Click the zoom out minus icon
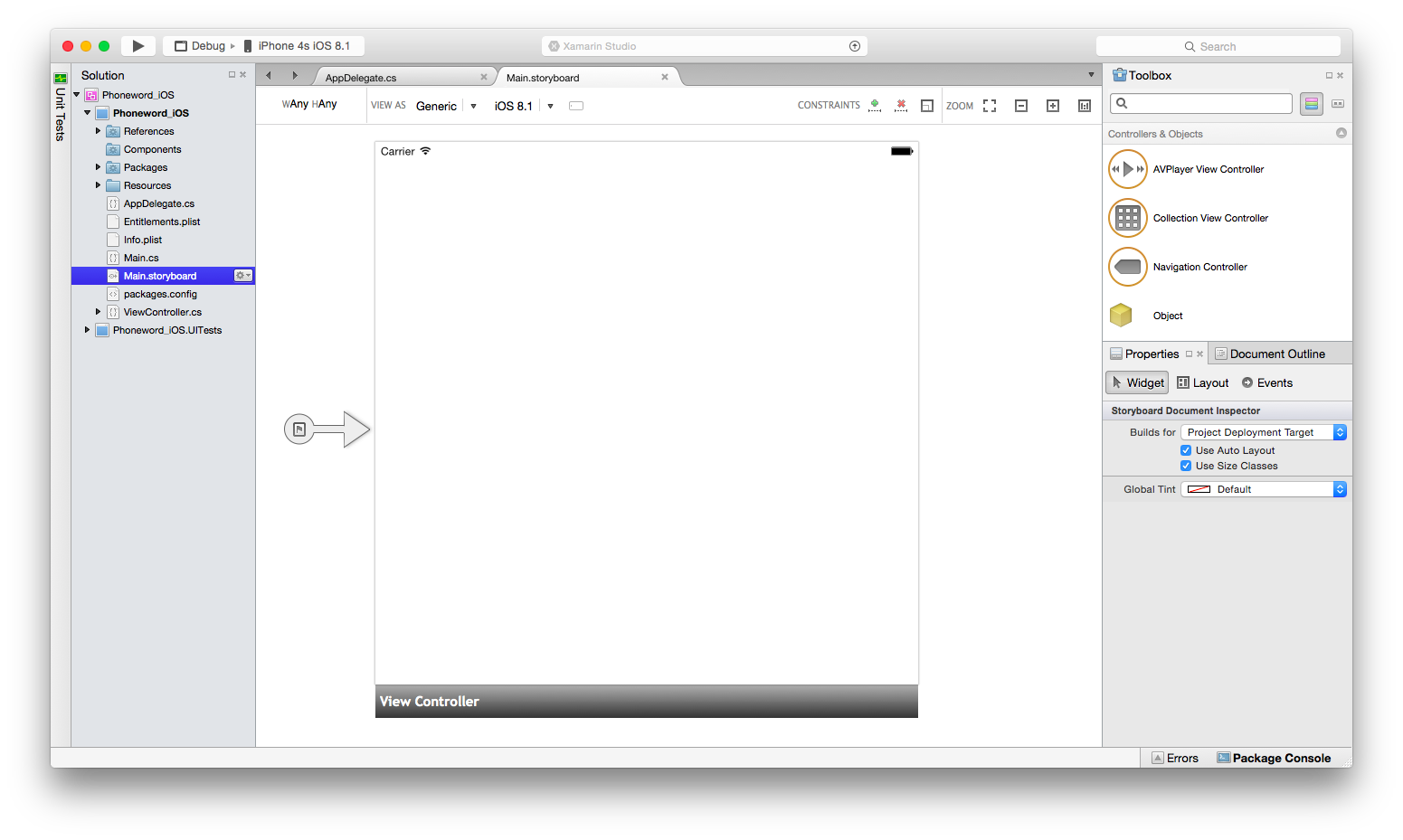This screenshot has width=1403, height=840. pyautogui.click(x=1021, y=106)
